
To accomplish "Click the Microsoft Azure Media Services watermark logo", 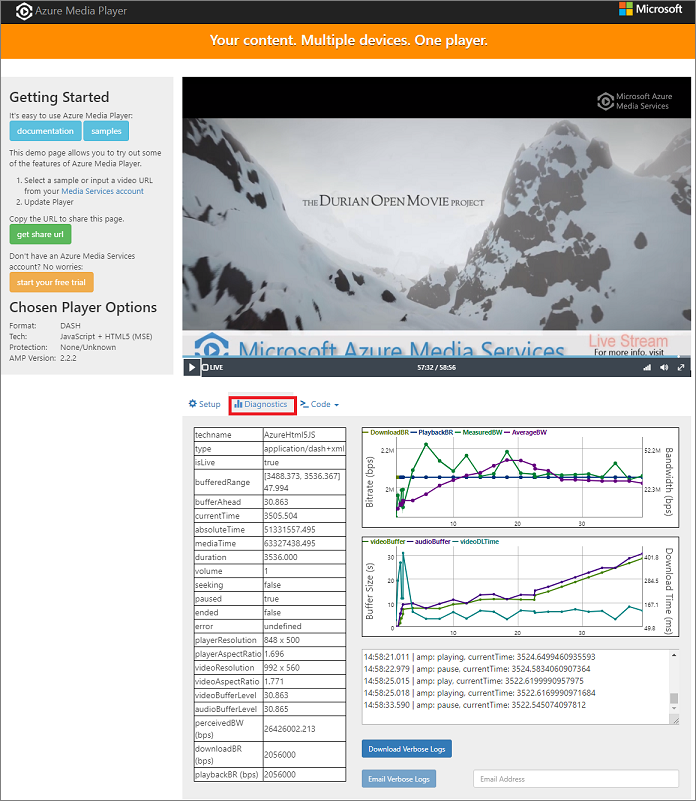I will click(x=635, y=101).
